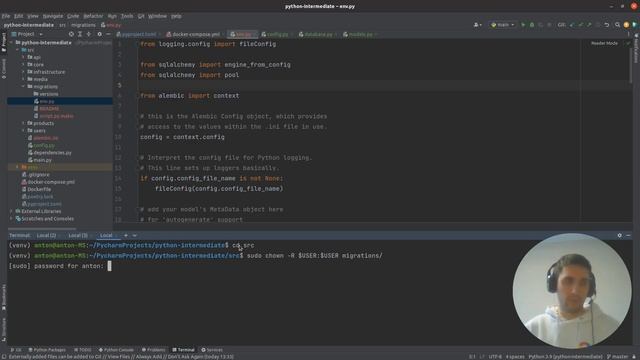Hide the terminal panel with minus icon
Image resolution: width=640 pixels, height=360 pixels.
coord(628,236)
